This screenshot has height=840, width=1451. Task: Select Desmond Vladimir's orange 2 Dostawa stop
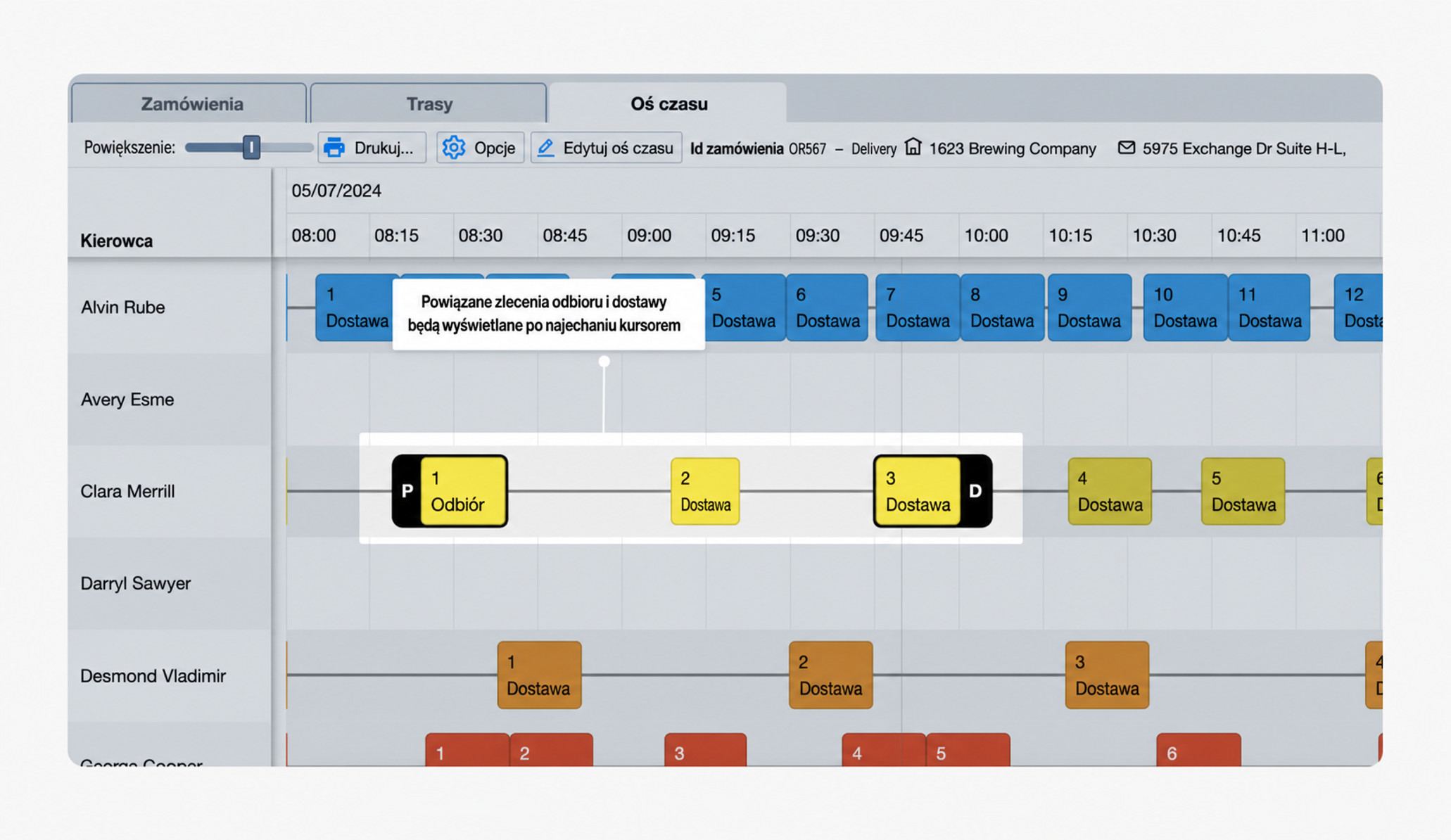click(x=831, y=675)
